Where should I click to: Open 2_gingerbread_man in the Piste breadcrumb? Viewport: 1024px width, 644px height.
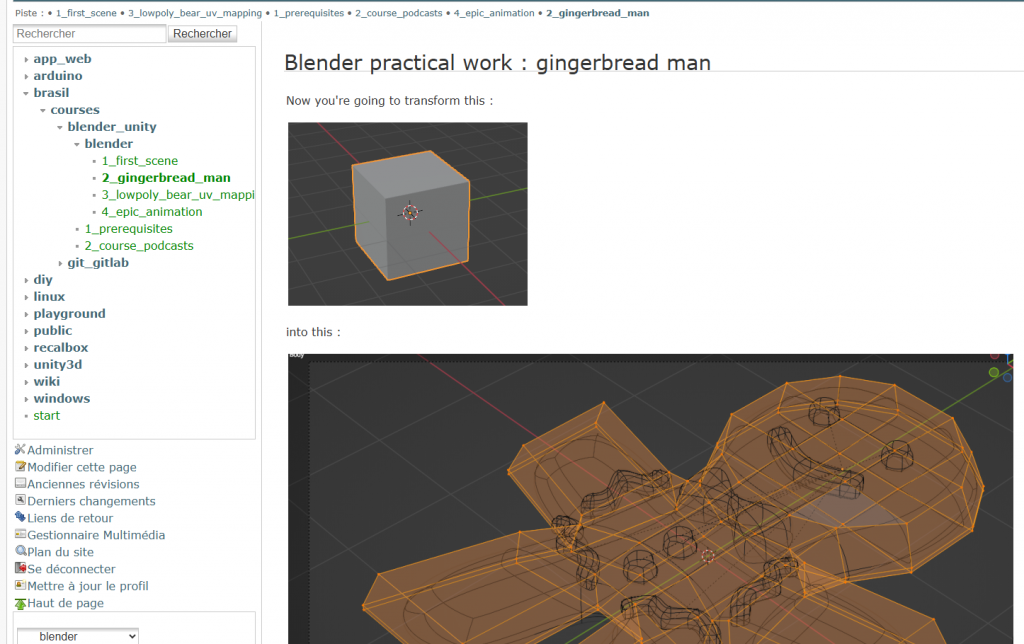598,13
